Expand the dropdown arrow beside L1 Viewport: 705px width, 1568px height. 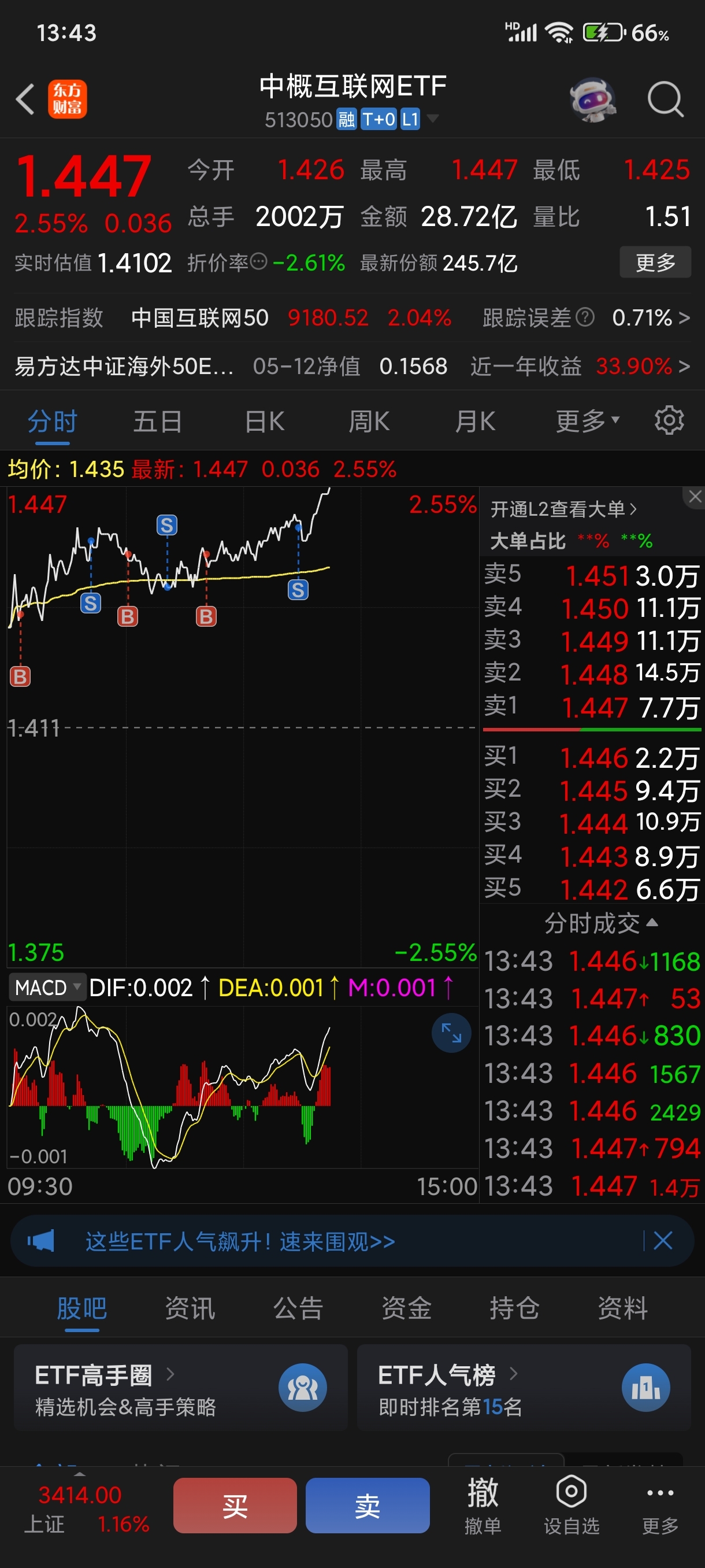click(x=432, y=118)
